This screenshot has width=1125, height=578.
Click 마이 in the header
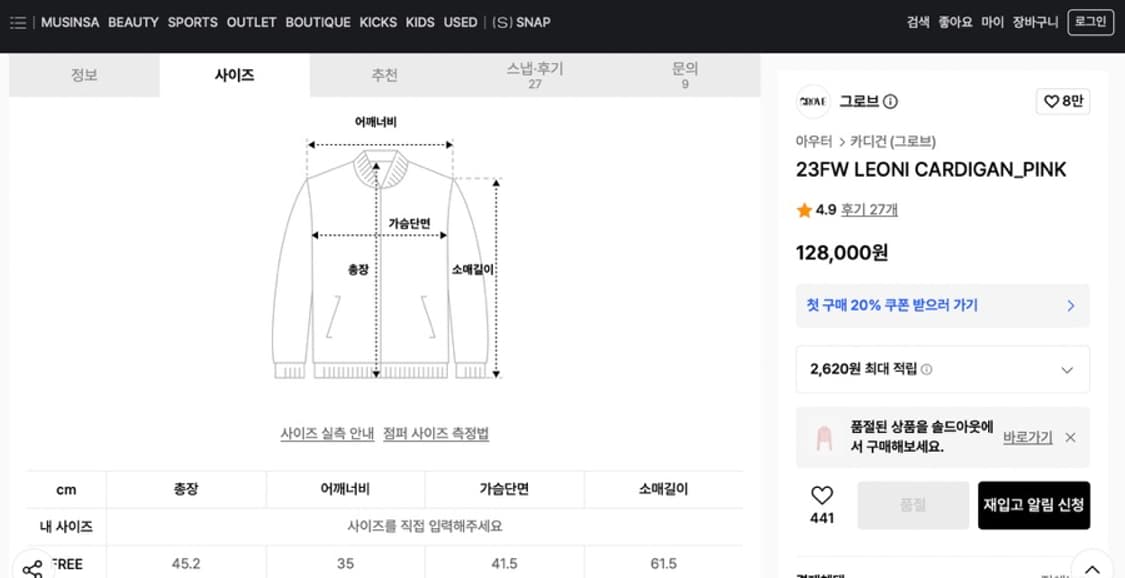993,22
